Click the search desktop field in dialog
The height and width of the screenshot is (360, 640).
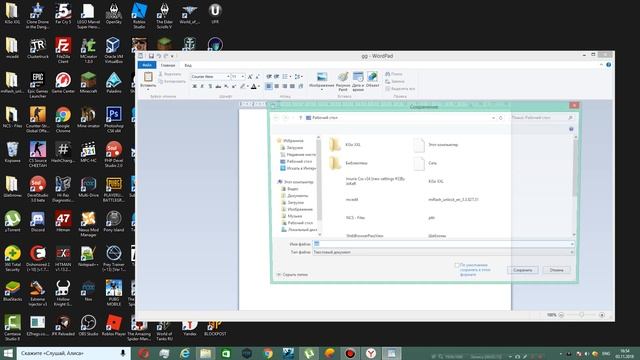click(x=542, y=118)
